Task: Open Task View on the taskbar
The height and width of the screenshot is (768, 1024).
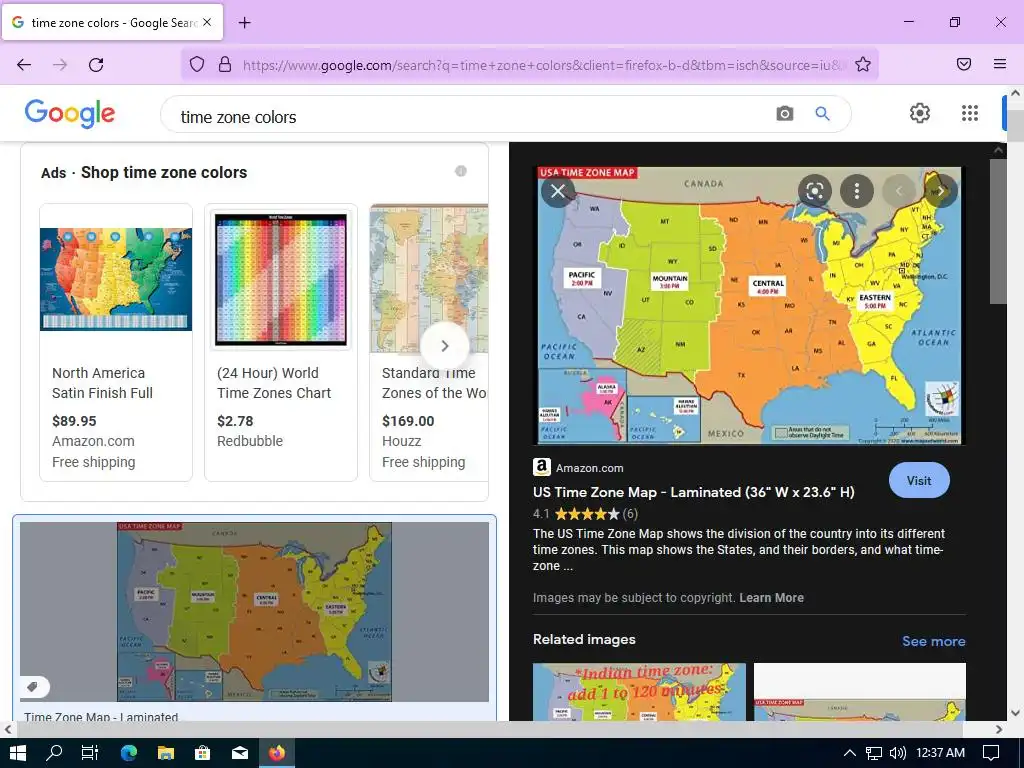Action: click(x=90, y=752)
